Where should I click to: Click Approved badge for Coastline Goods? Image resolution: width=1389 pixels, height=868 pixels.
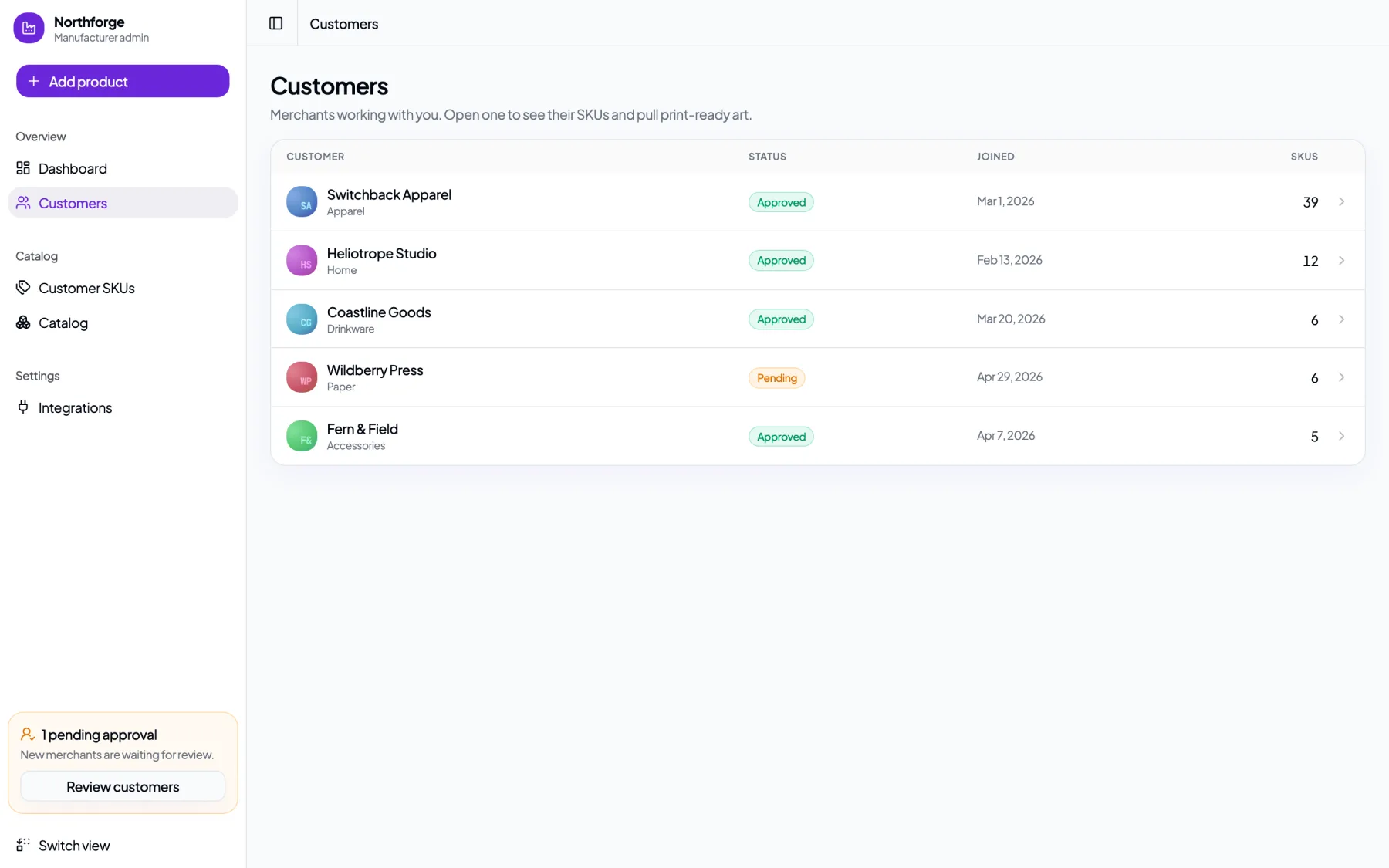[x=781, y=319]
